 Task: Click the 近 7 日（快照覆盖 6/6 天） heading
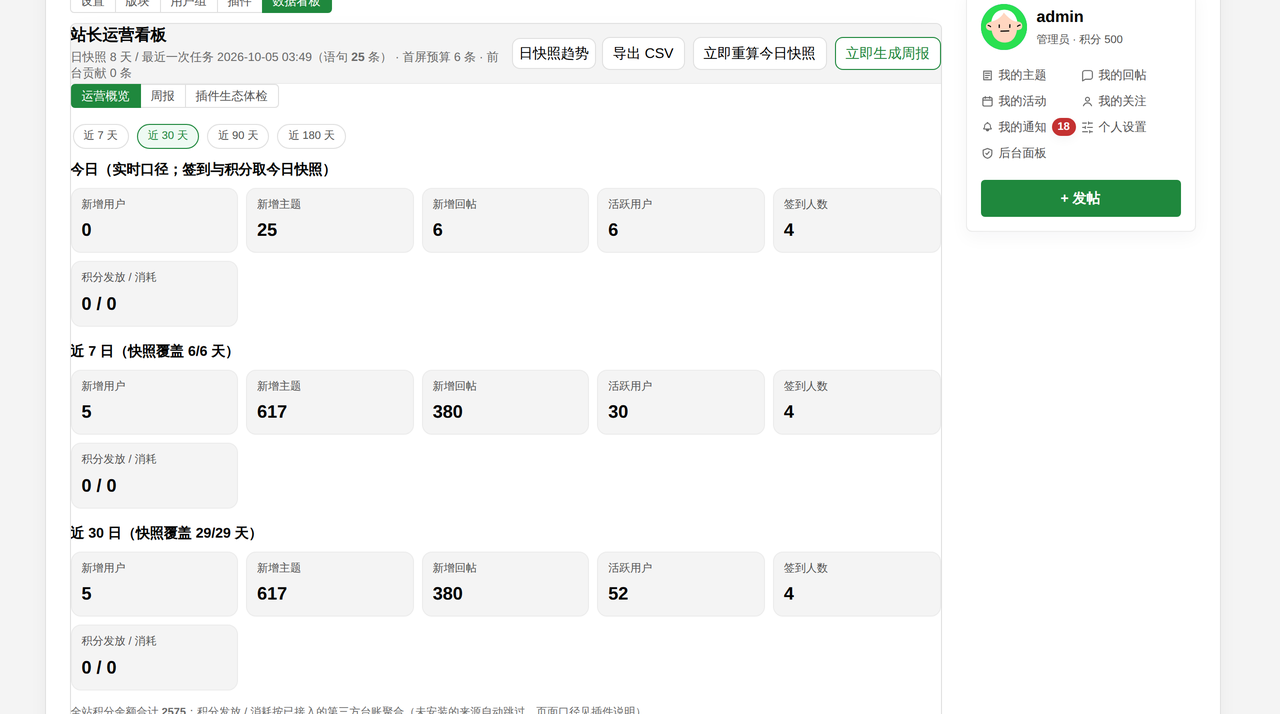pyautogui.click(x=154, y=351)
